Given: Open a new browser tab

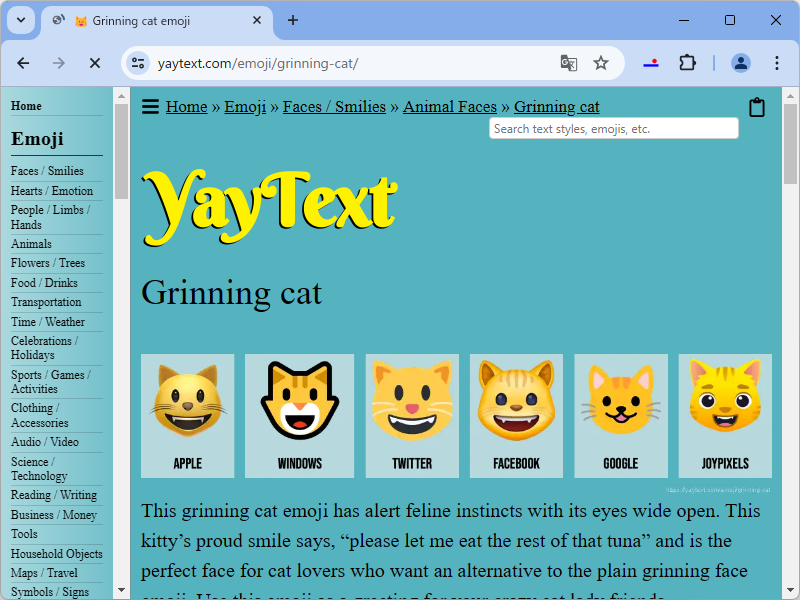Looking at the screenshot, I should [294, 20].
